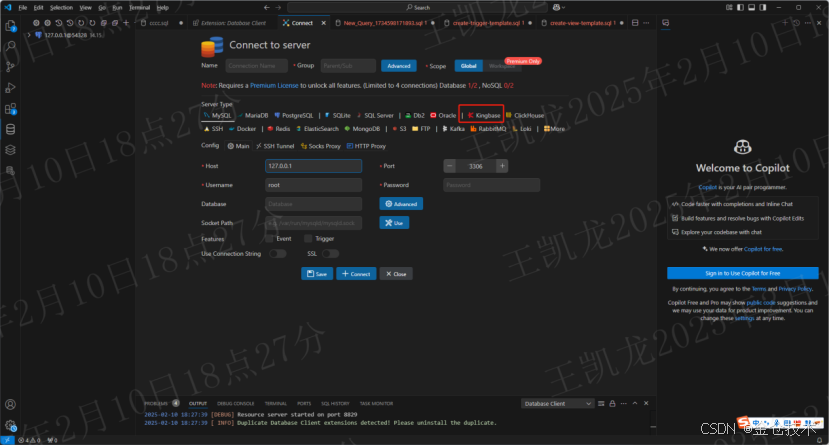Viewport: 829px width, 445px height.
Task: Open the Database explorer sidebar icon
Action: [10, 129]
